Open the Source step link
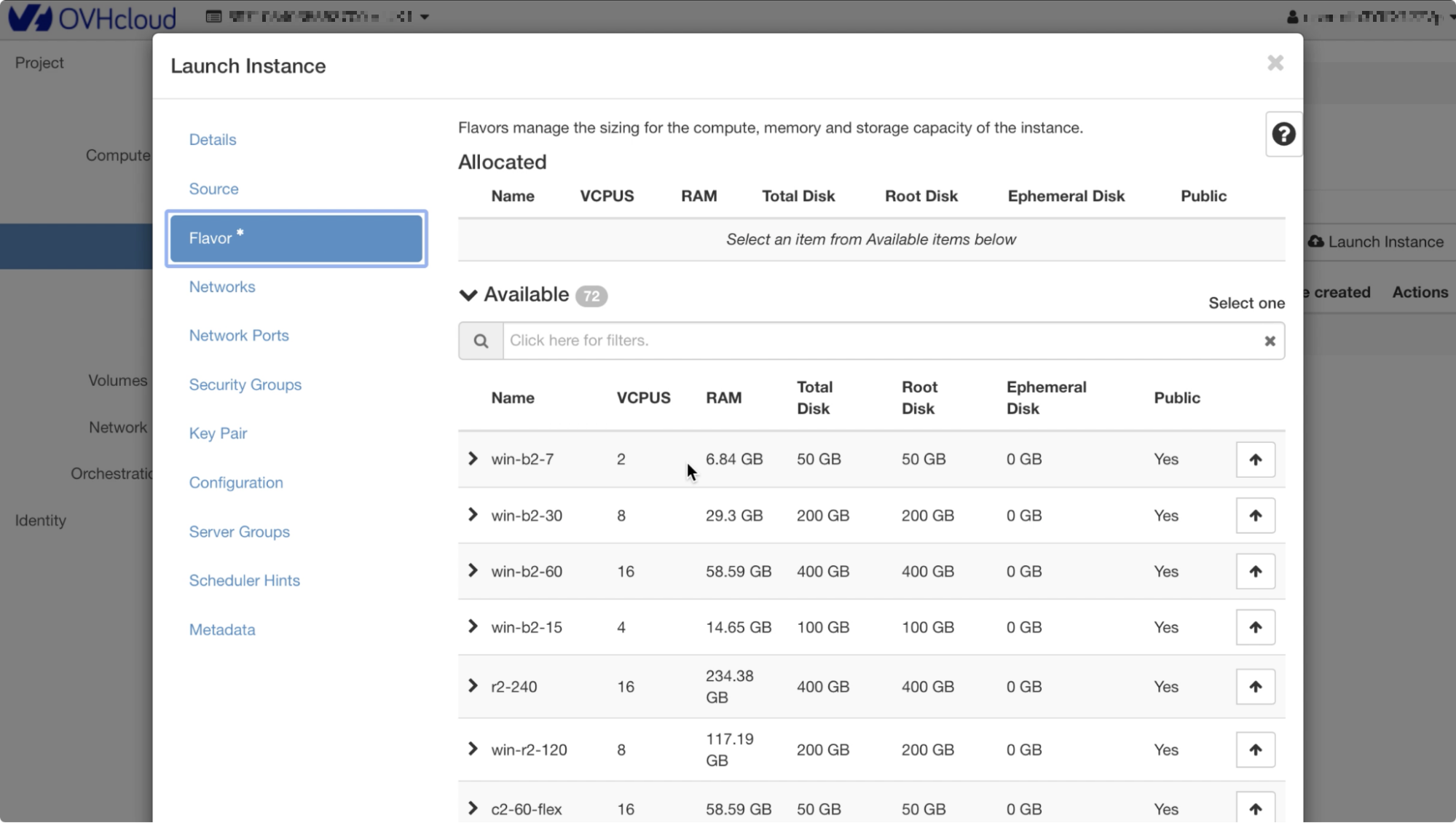Viewport: 1456px width, 823px height. click(x=213, y=189)
